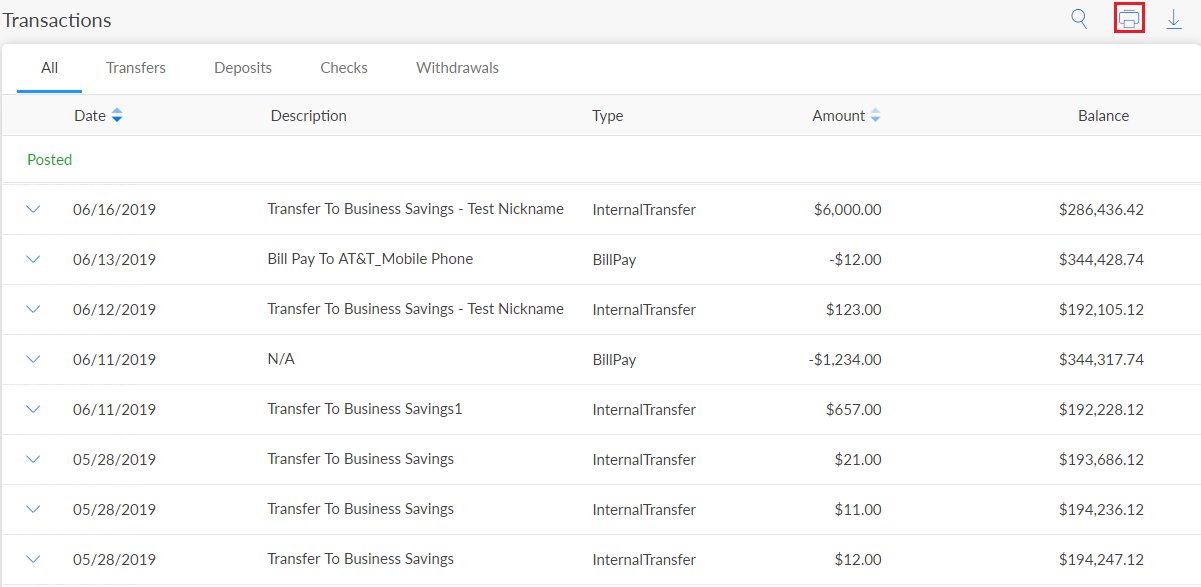Open the Deposits tab
Viewport: 1201px width, 587px height.
coord(243,68)
